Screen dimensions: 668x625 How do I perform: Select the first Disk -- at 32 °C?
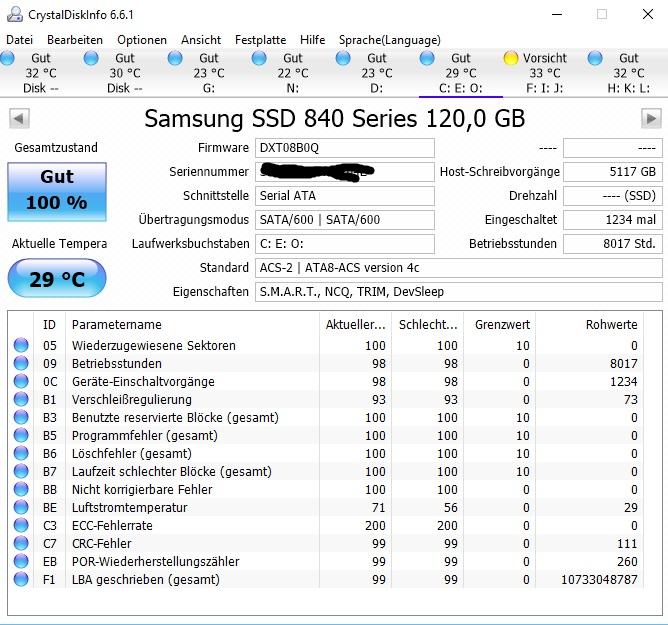point(40,73)
